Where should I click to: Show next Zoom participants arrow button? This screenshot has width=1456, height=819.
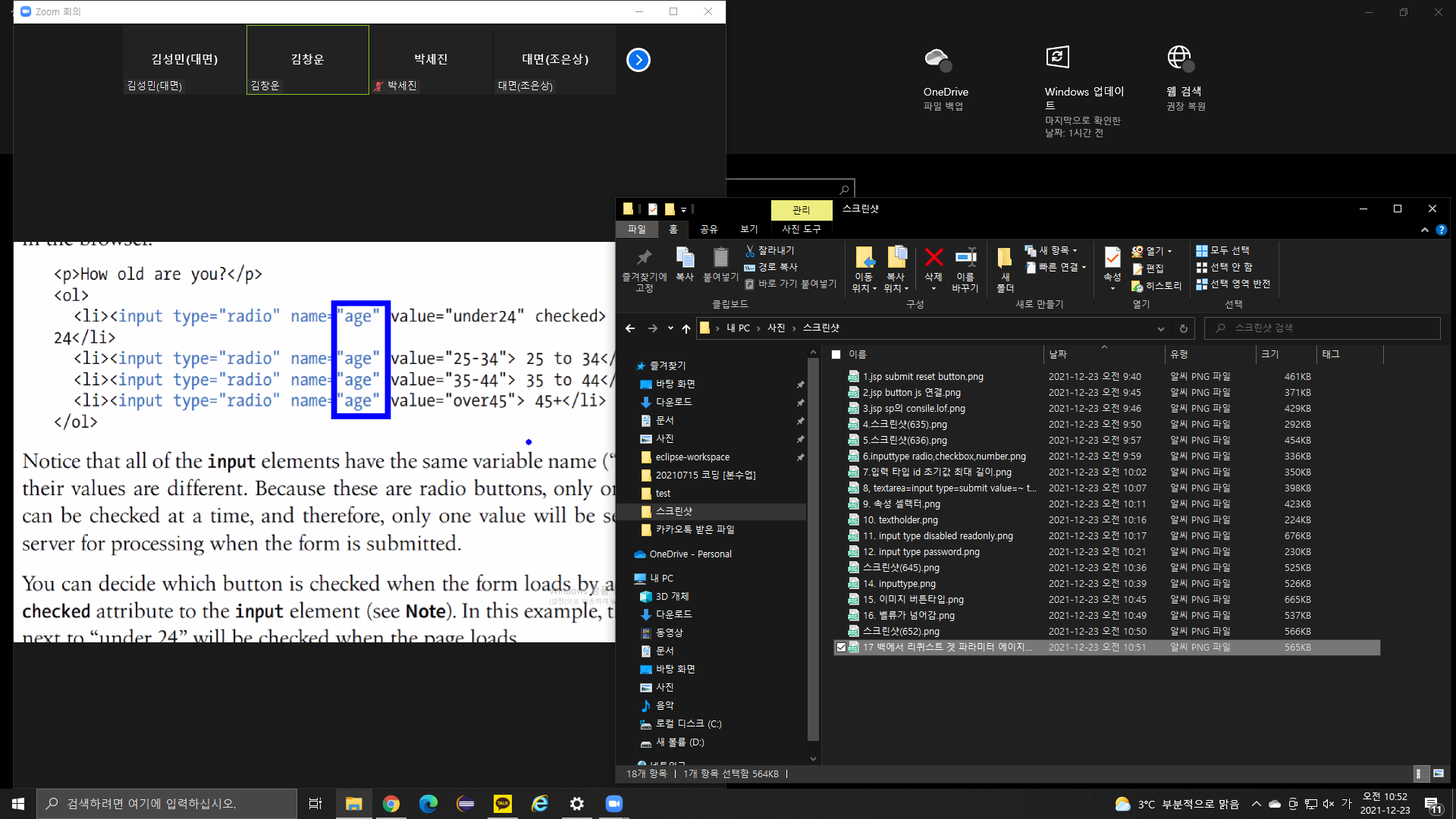click(x=639, y=60)
